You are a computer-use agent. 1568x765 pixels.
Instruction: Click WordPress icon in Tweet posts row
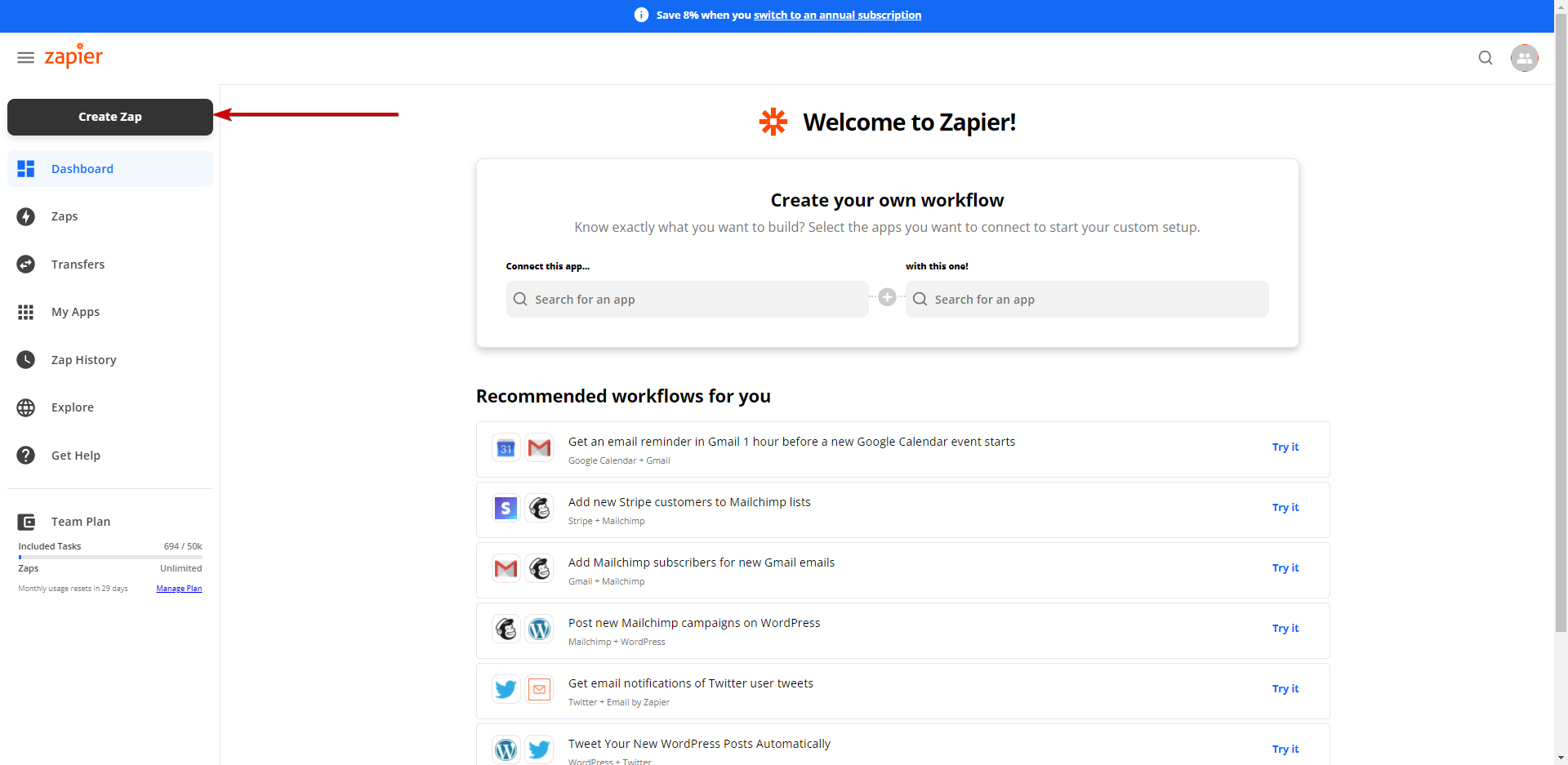506,749
